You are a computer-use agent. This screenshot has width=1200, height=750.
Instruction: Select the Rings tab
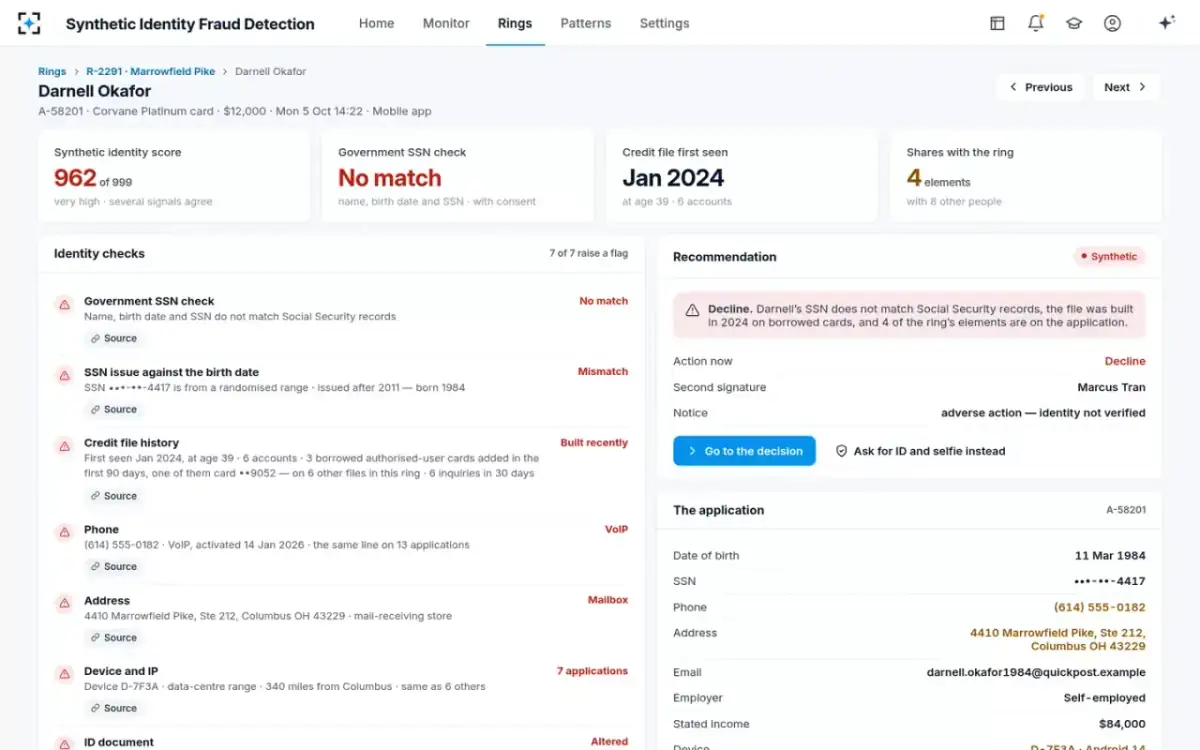pyautogui.click(x=515, y=23)
